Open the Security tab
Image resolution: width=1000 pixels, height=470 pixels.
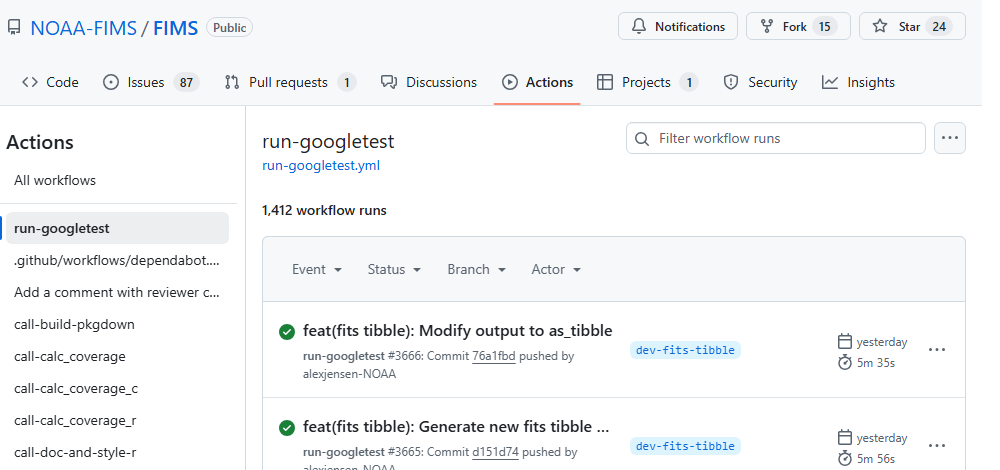(760, 82)
